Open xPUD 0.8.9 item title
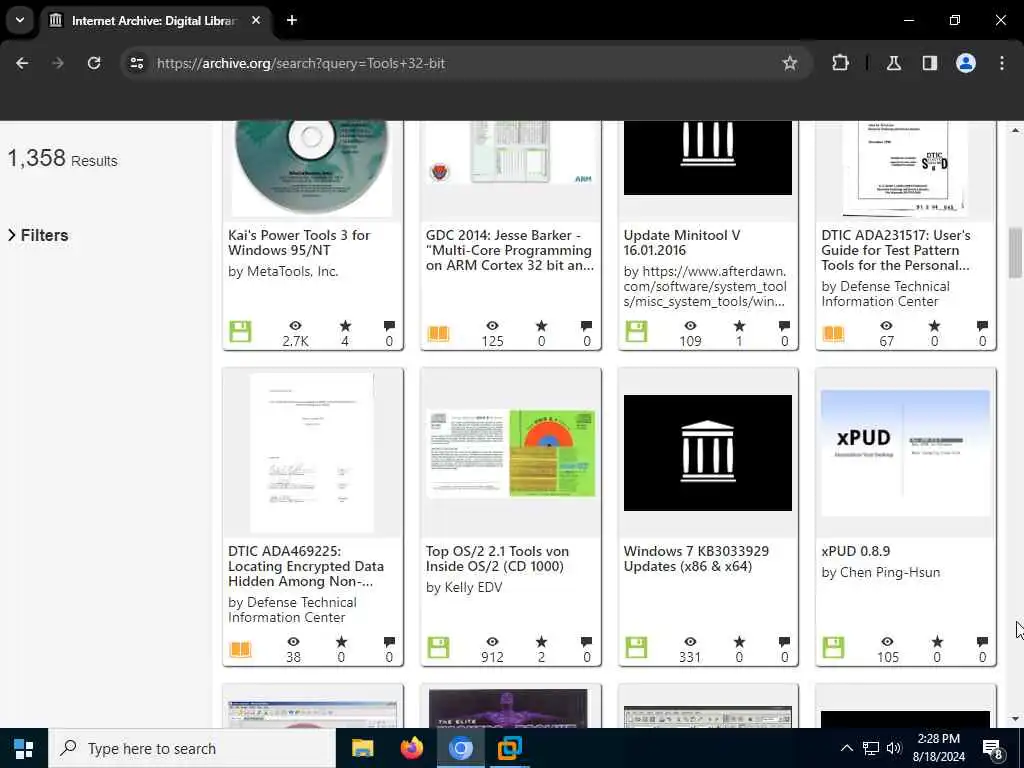This screenshot has height=768, width=1024. coord(856,552)
